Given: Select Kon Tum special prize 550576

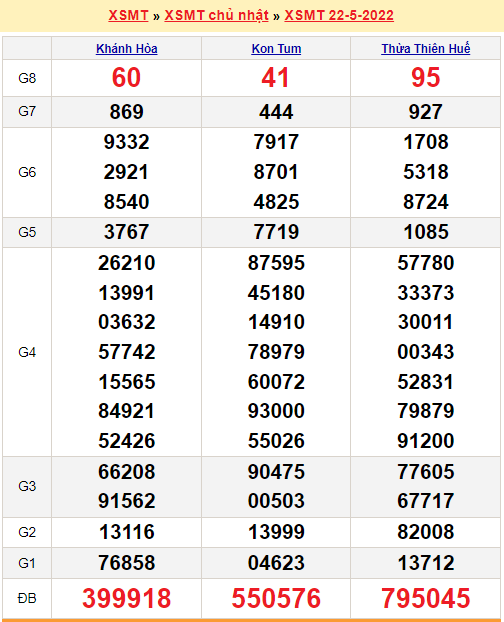Looking at the screenshot, I should 276,598.
